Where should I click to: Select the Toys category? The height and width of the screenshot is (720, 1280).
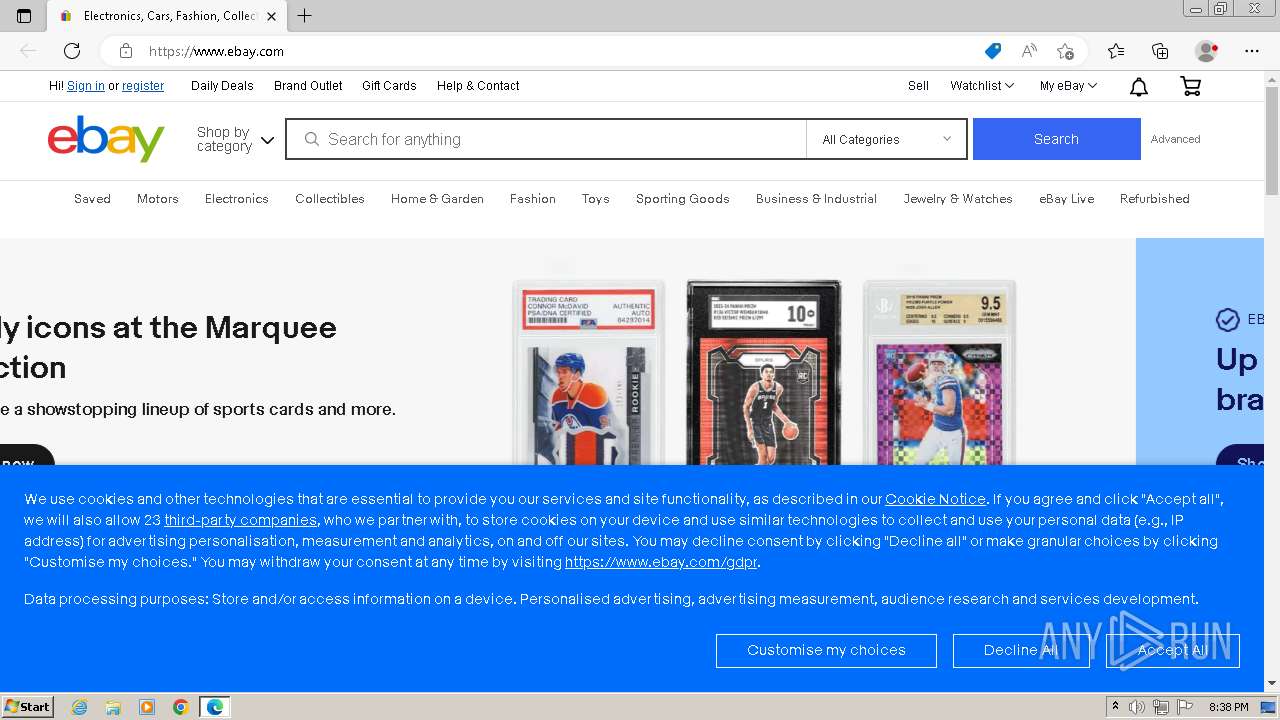pyautogui.click(x=596, y=199)
